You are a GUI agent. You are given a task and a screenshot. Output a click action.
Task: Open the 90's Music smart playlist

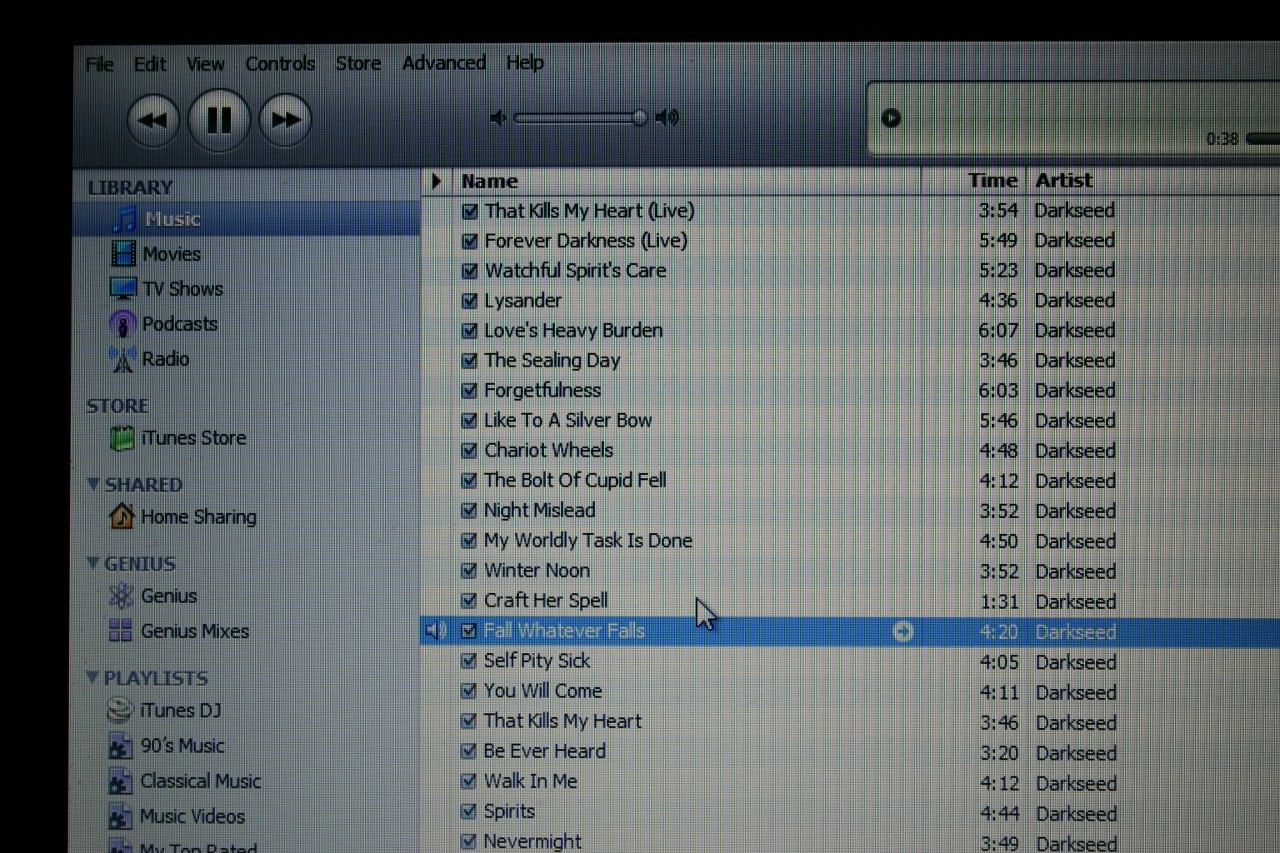(166, 746)
